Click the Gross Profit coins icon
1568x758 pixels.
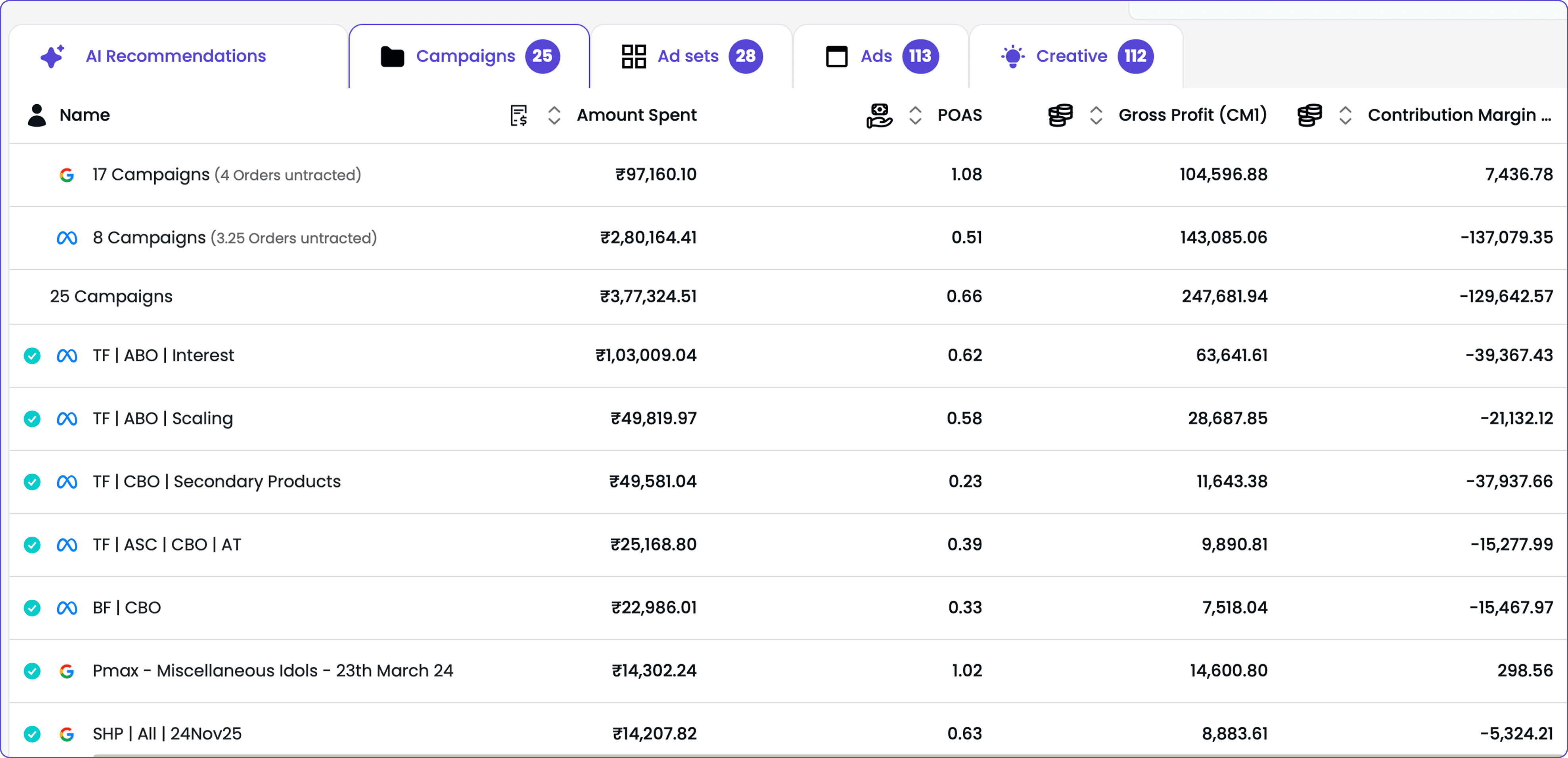[x=1060, y=115]
